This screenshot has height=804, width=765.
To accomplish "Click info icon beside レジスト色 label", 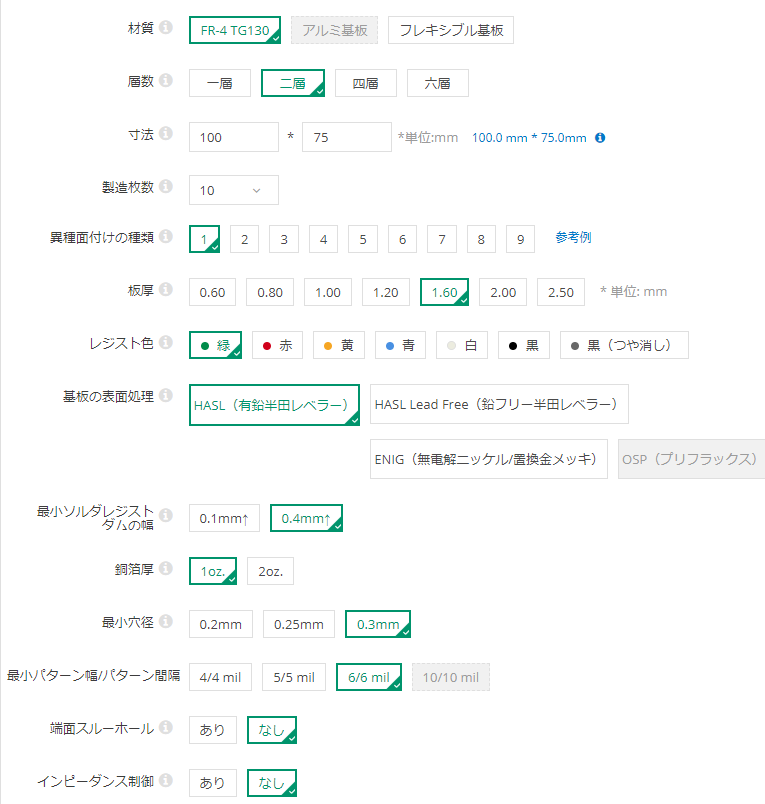I will point(166,342).
